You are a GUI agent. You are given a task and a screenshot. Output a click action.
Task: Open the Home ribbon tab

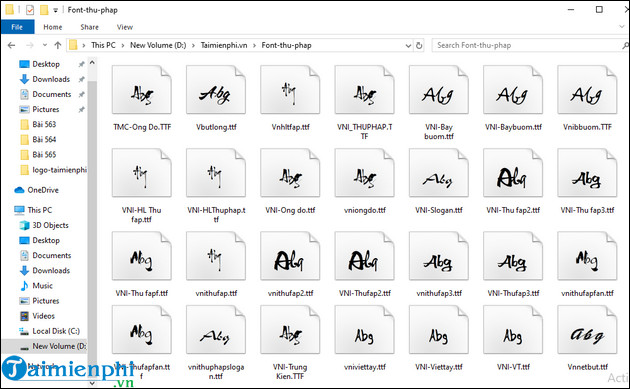tap(53, 27)
